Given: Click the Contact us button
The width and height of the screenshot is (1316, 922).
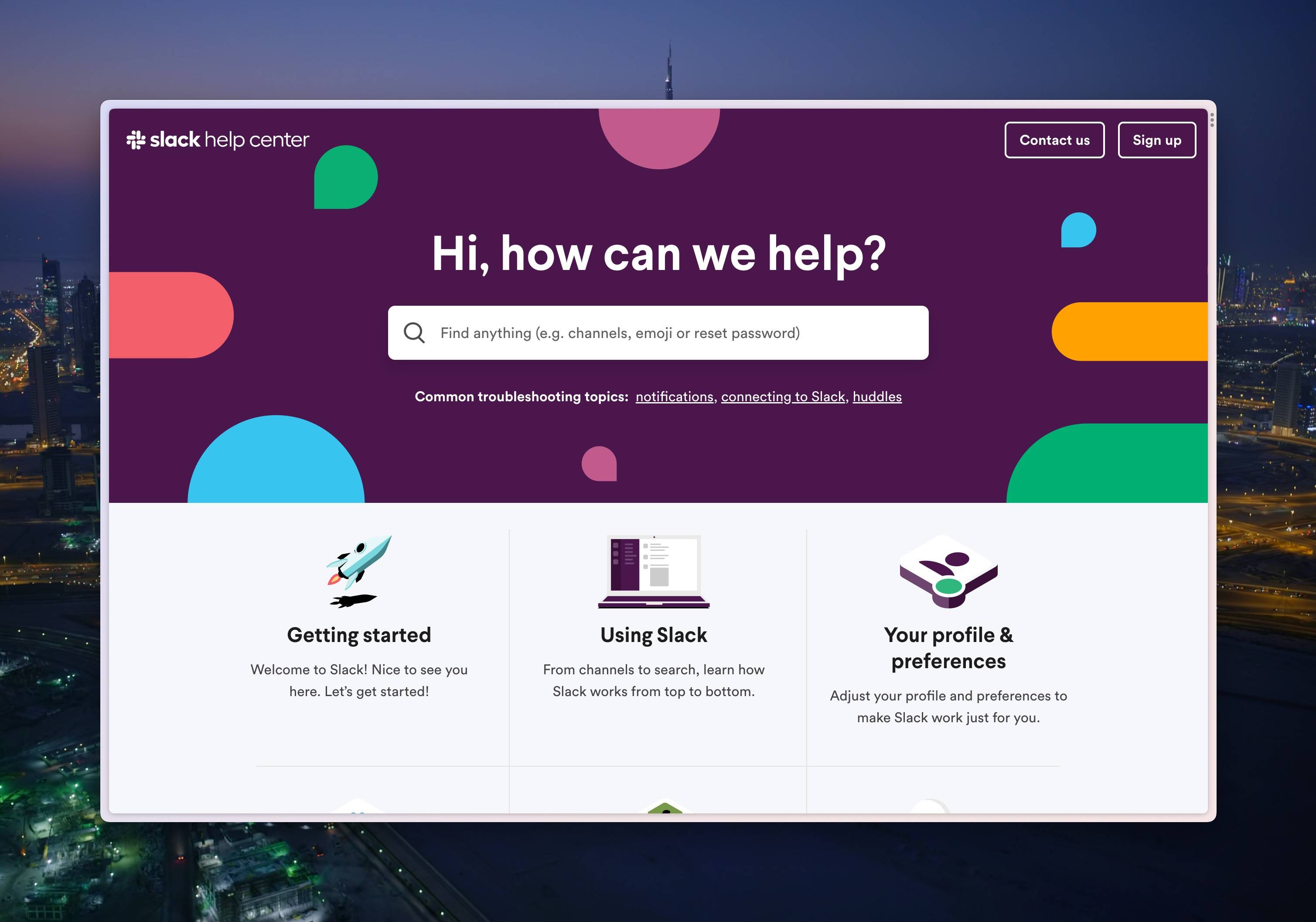Looking at the screenshot, I should point(1053,139).
